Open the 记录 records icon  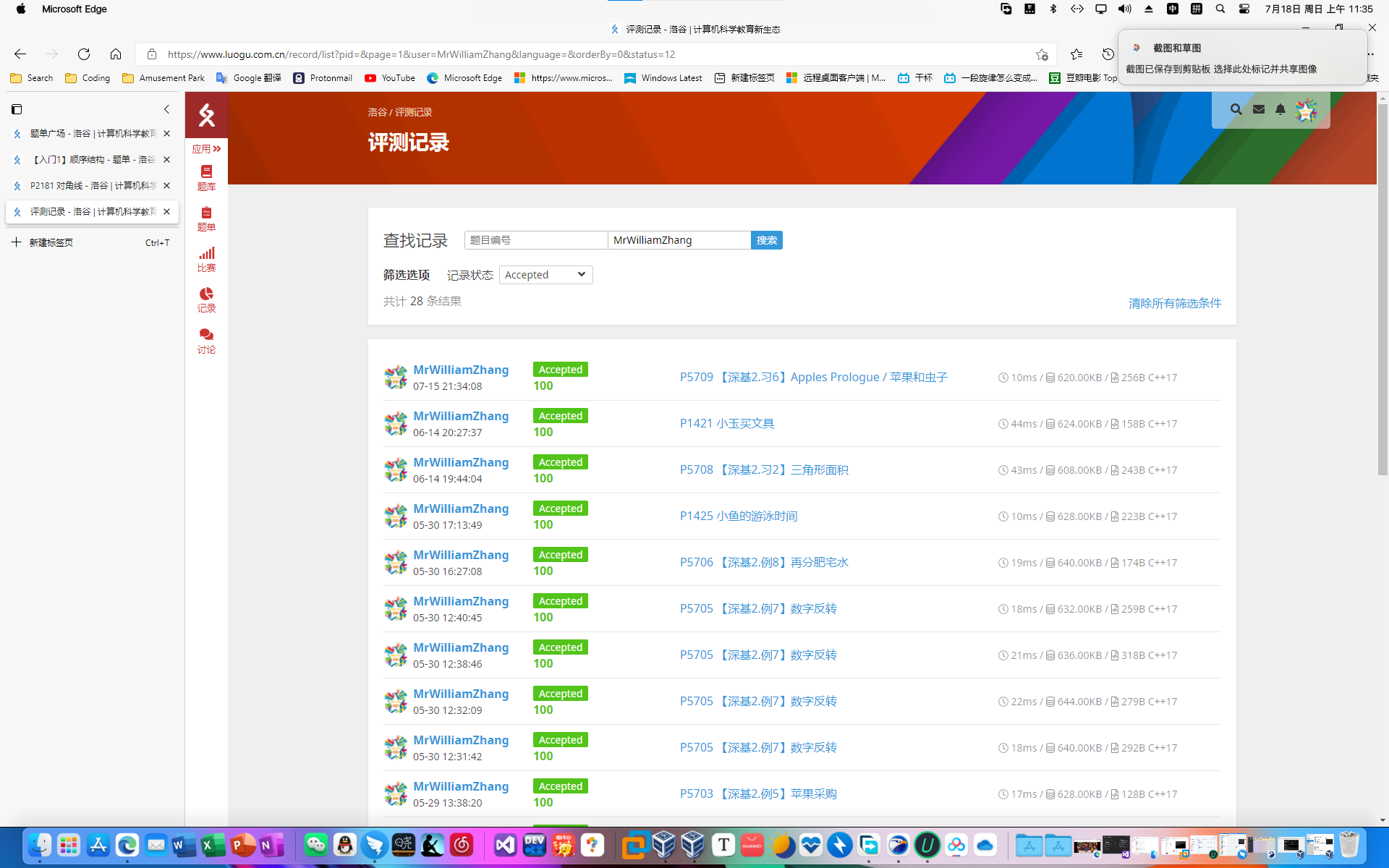click(x=206, y=299)
